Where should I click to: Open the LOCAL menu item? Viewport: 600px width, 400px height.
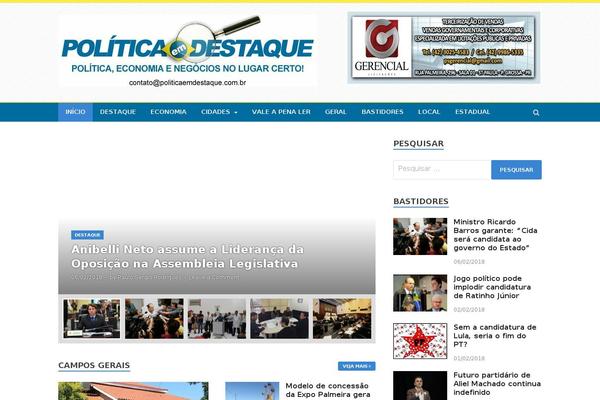(x=429, y=112)
